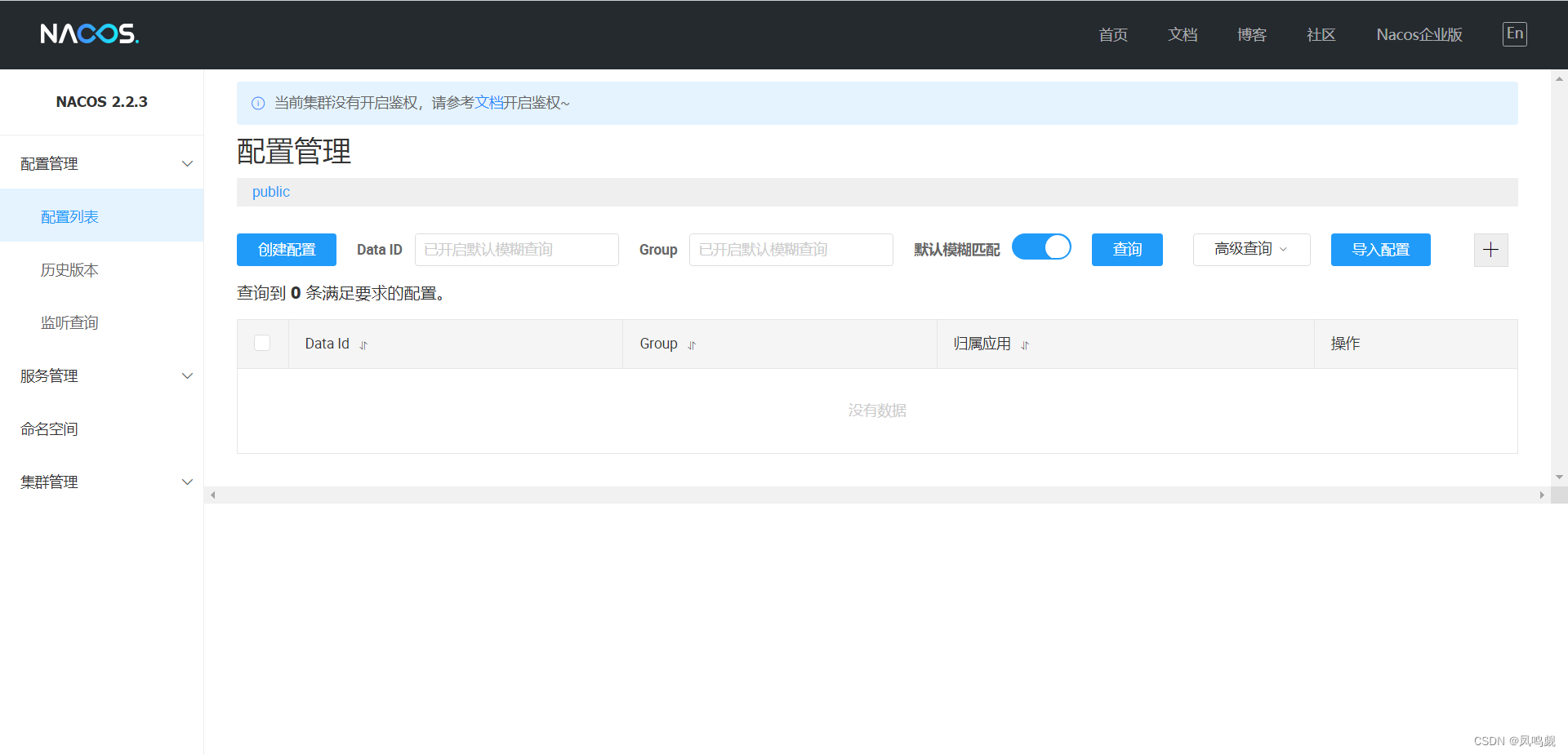Viewport: 1568px width, 755px height.
Task: Click the 查询 button
Action: tap(1127, 250)
